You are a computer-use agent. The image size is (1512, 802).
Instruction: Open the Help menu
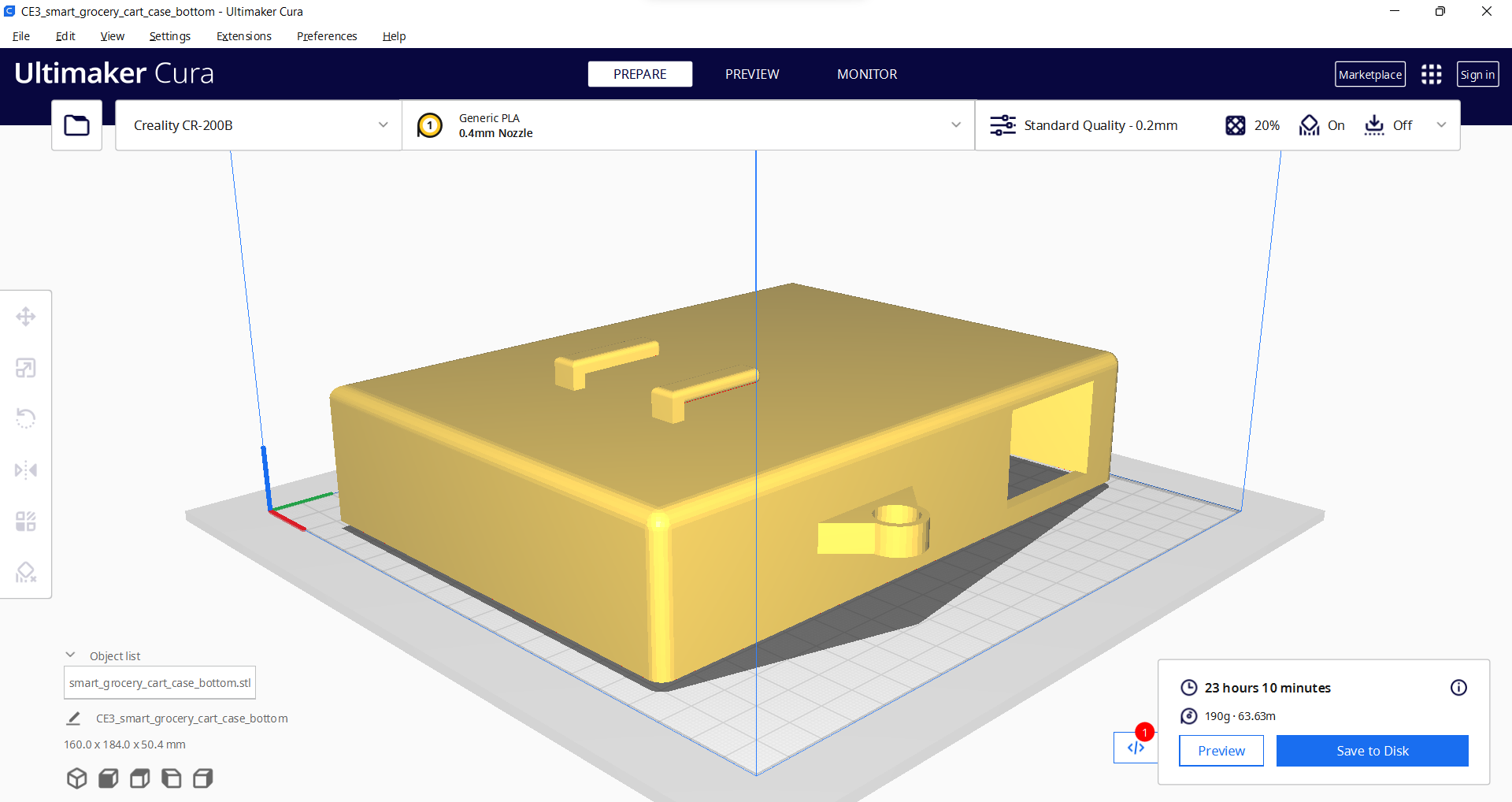point(395,36)
